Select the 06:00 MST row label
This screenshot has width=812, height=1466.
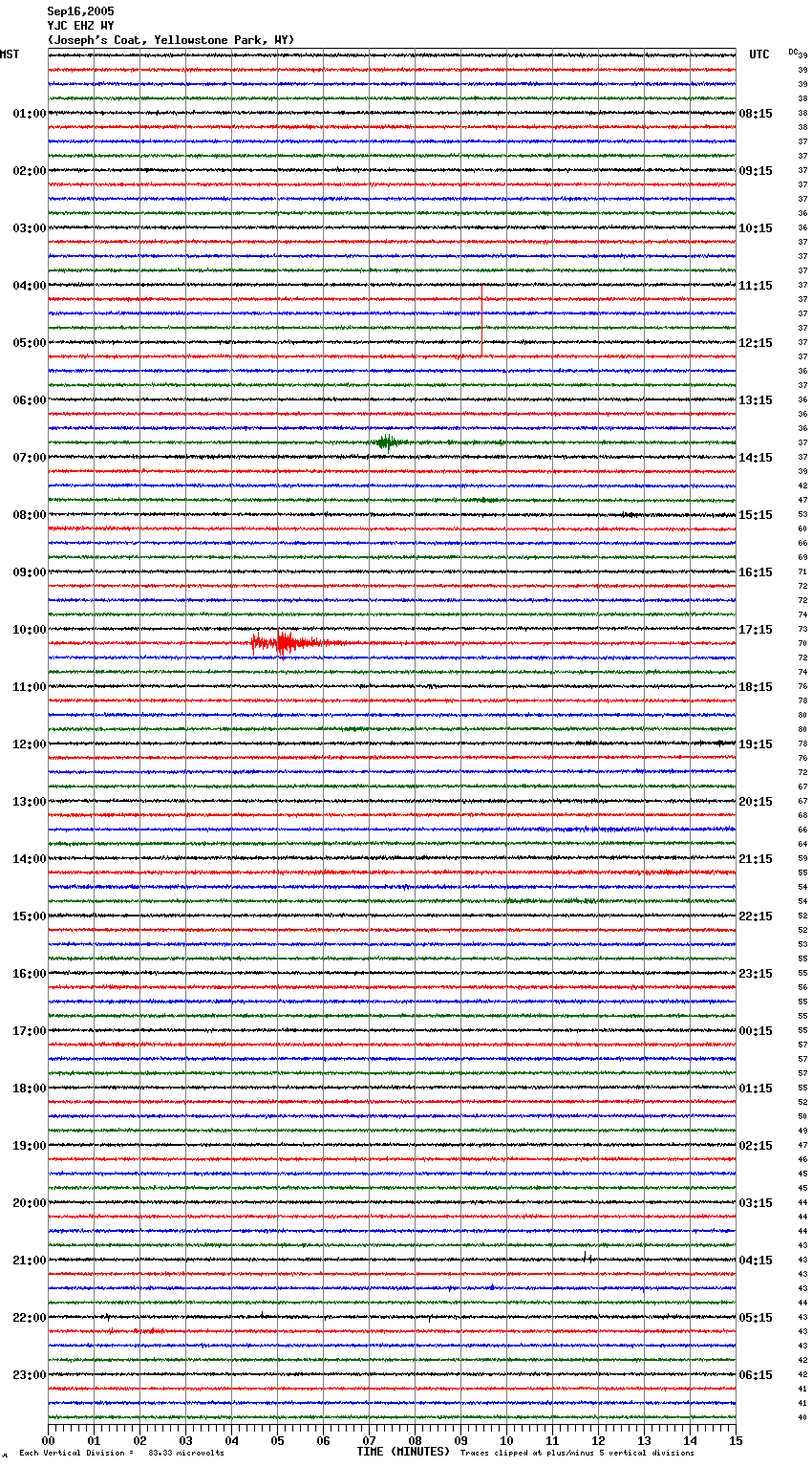30,400
